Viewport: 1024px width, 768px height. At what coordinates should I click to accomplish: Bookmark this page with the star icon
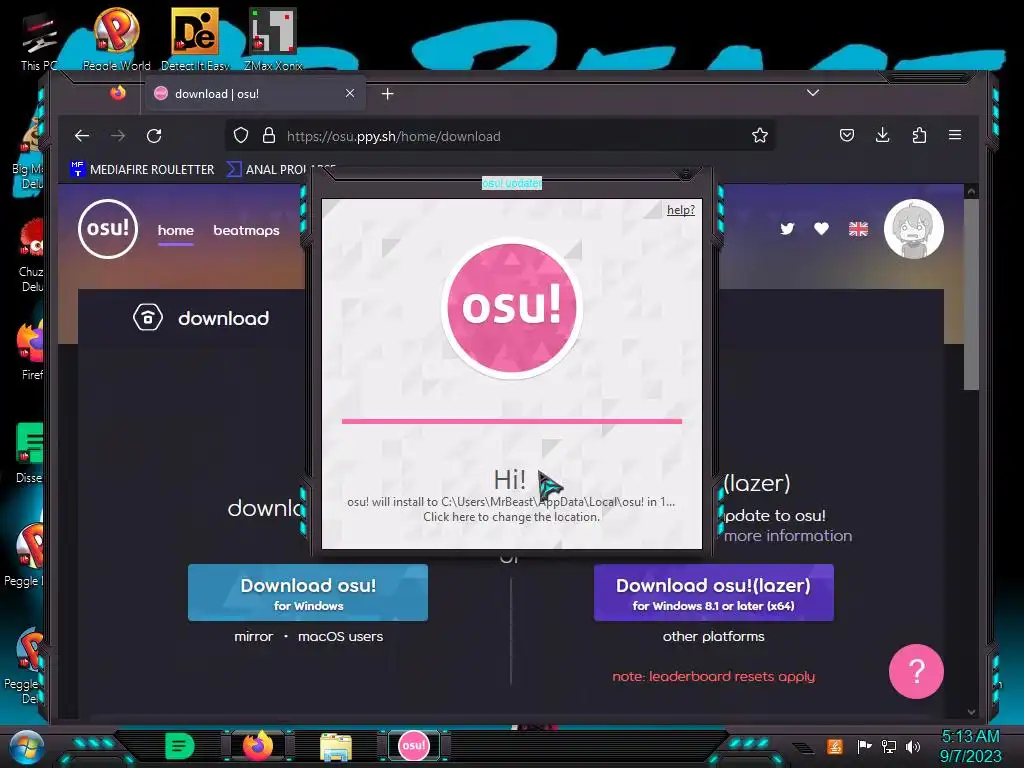pyautogui.click(x=760, y=136)
